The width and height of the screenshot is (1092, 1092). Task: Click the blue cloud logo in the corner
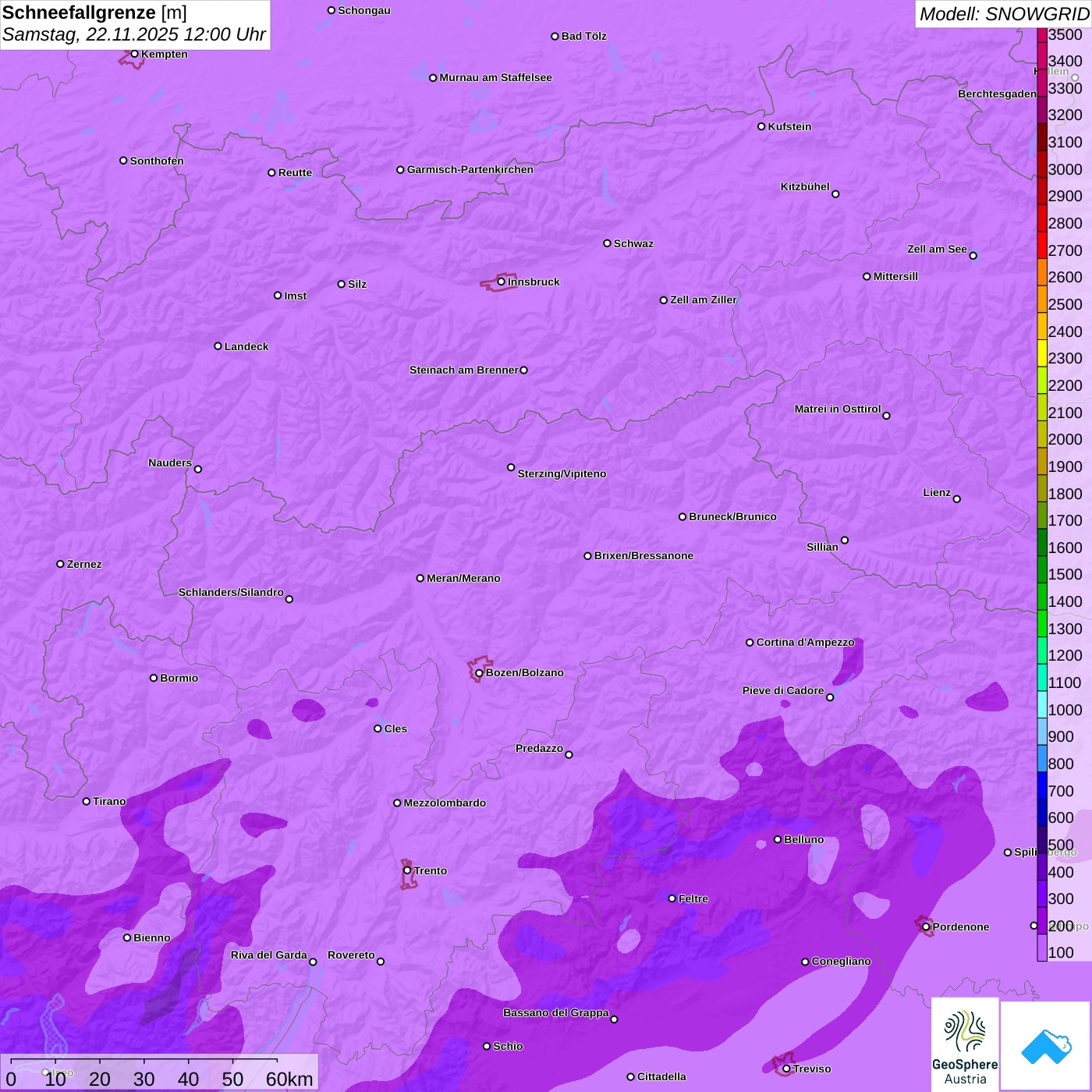pos(1045,1046)
